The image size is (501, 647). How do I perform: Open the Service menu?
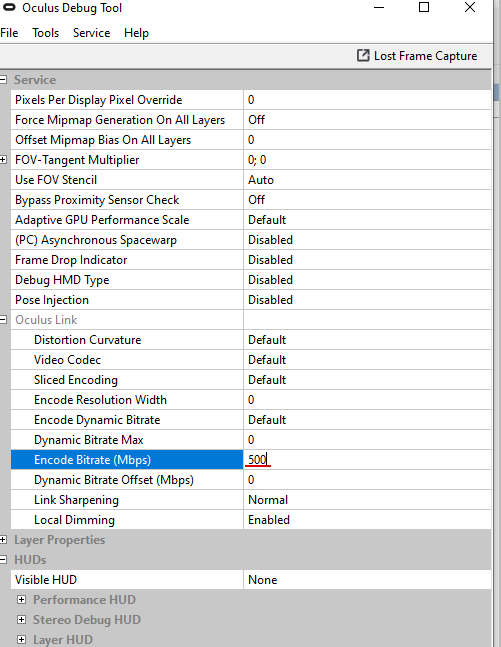click(92, 33)
